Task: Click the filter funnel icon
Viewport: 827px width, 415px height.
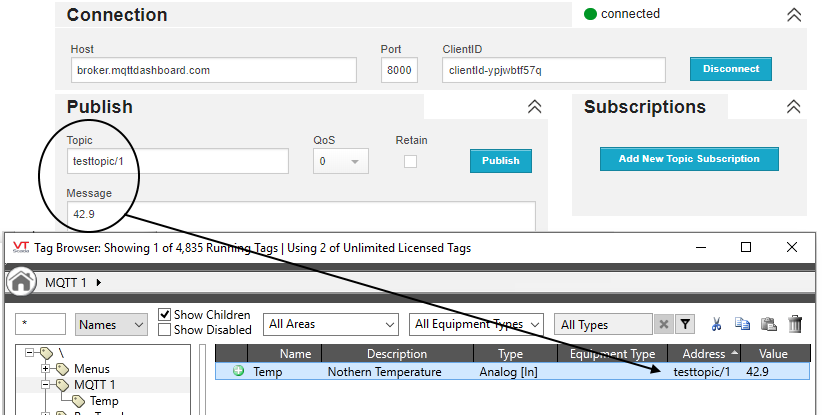Action: pyautogui.click(x=685, y=324)
